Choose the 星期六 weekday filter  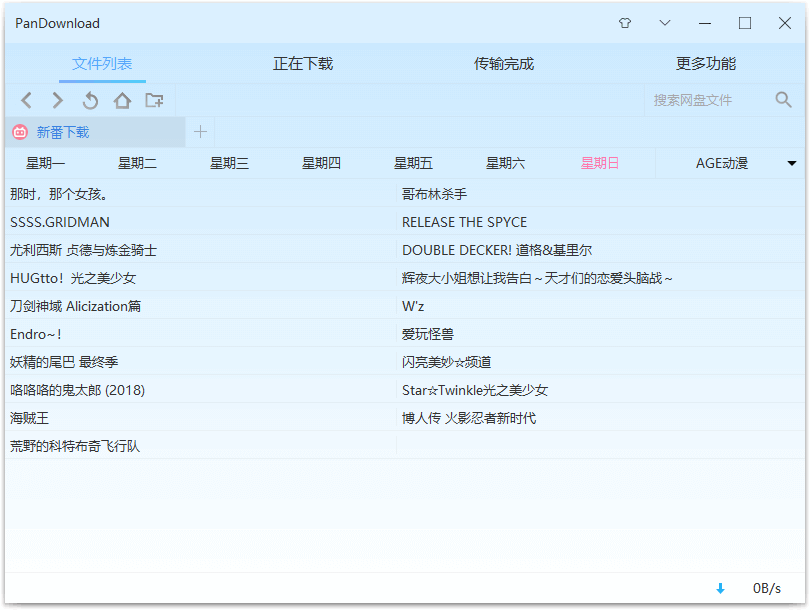point(505,163)
